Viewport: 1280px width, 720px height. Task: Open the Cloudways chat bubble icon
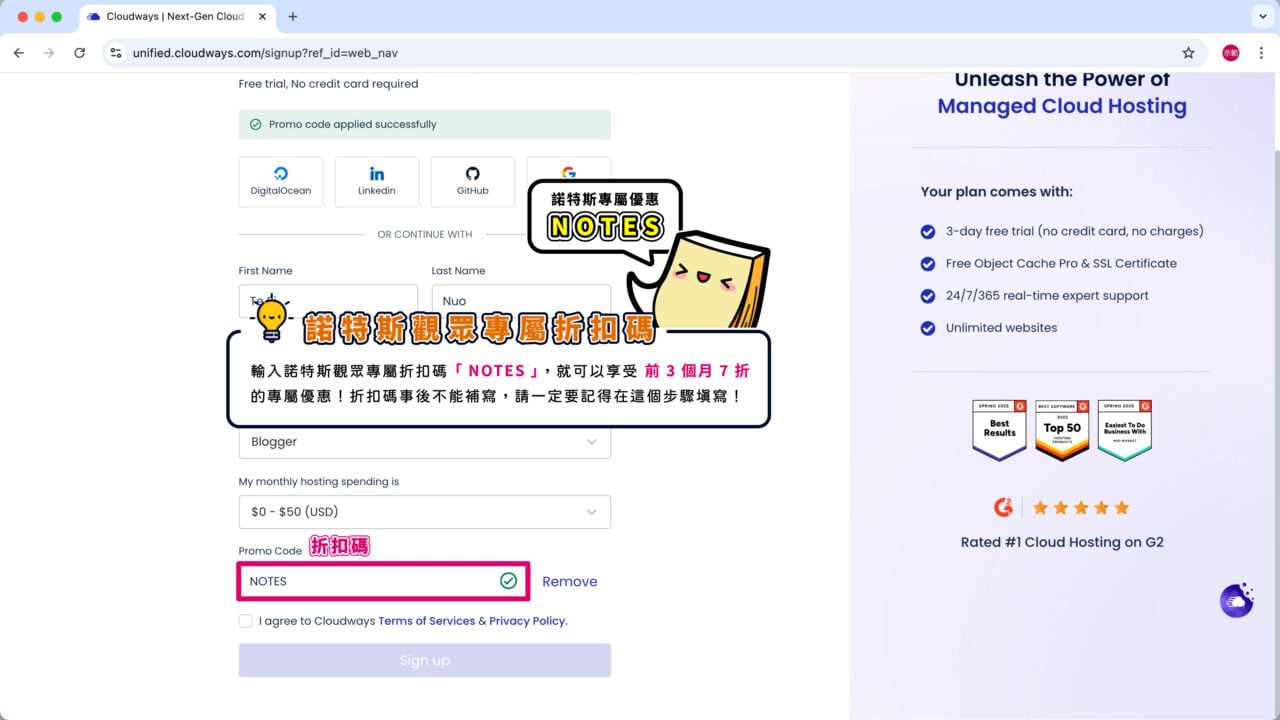(x=1236, y=600)
